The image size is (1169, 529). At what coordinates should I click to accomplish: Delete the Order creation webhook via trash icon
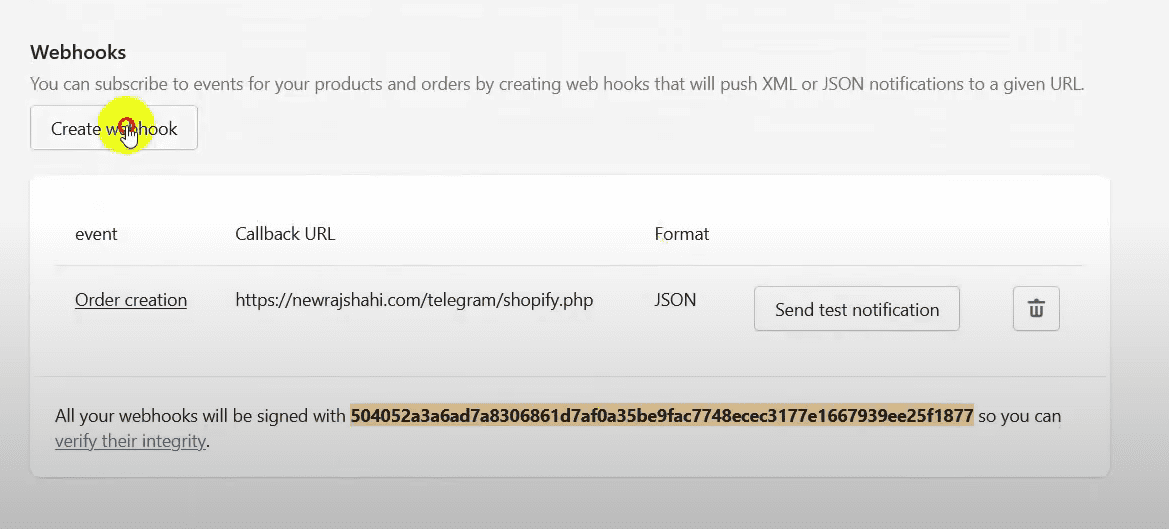(1036, 309)
